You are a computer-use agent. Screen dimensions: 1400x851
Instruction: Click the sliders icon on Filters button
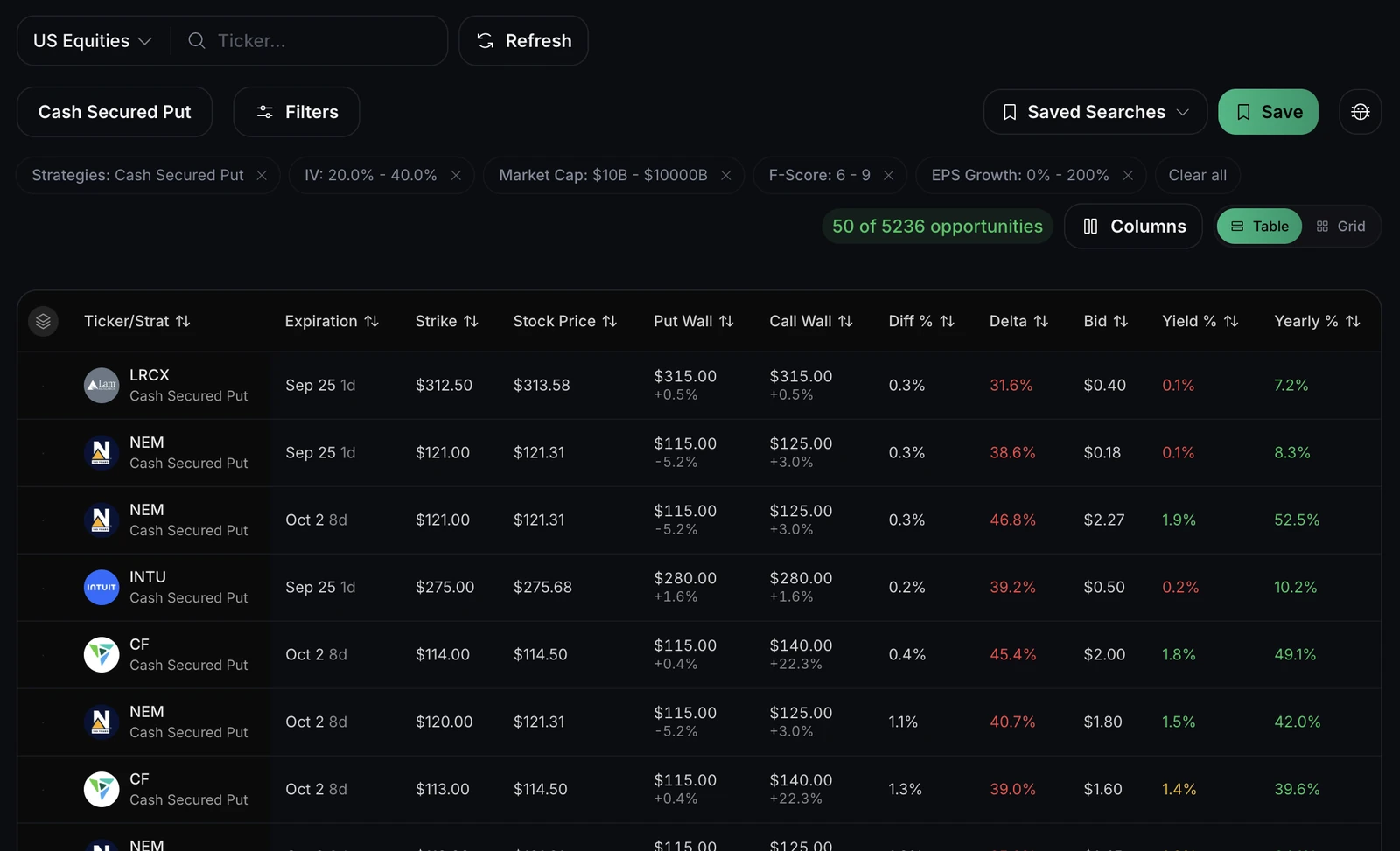tap(264, 112)
